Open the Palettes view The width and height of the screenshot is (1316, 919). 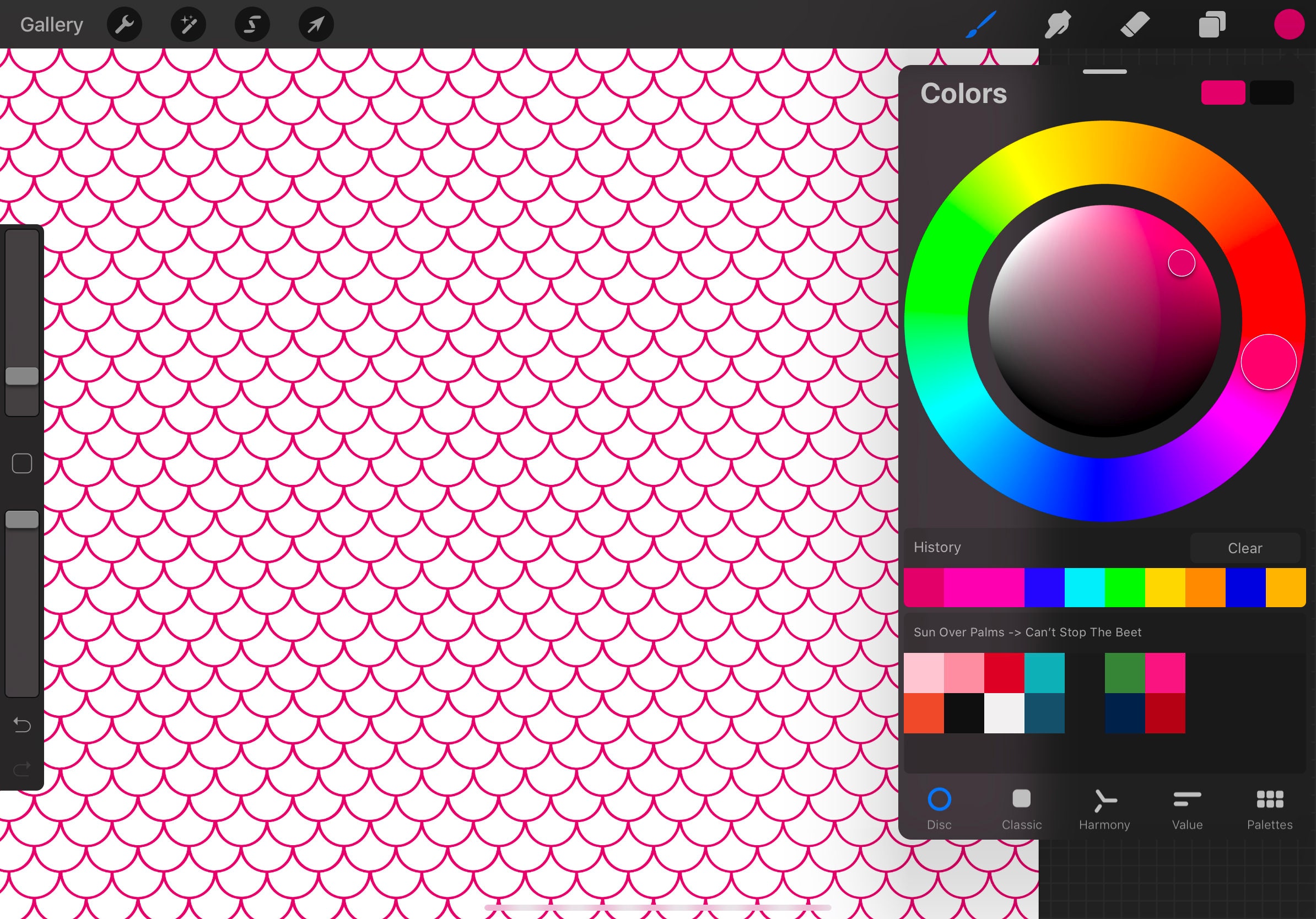[1270, 808]
